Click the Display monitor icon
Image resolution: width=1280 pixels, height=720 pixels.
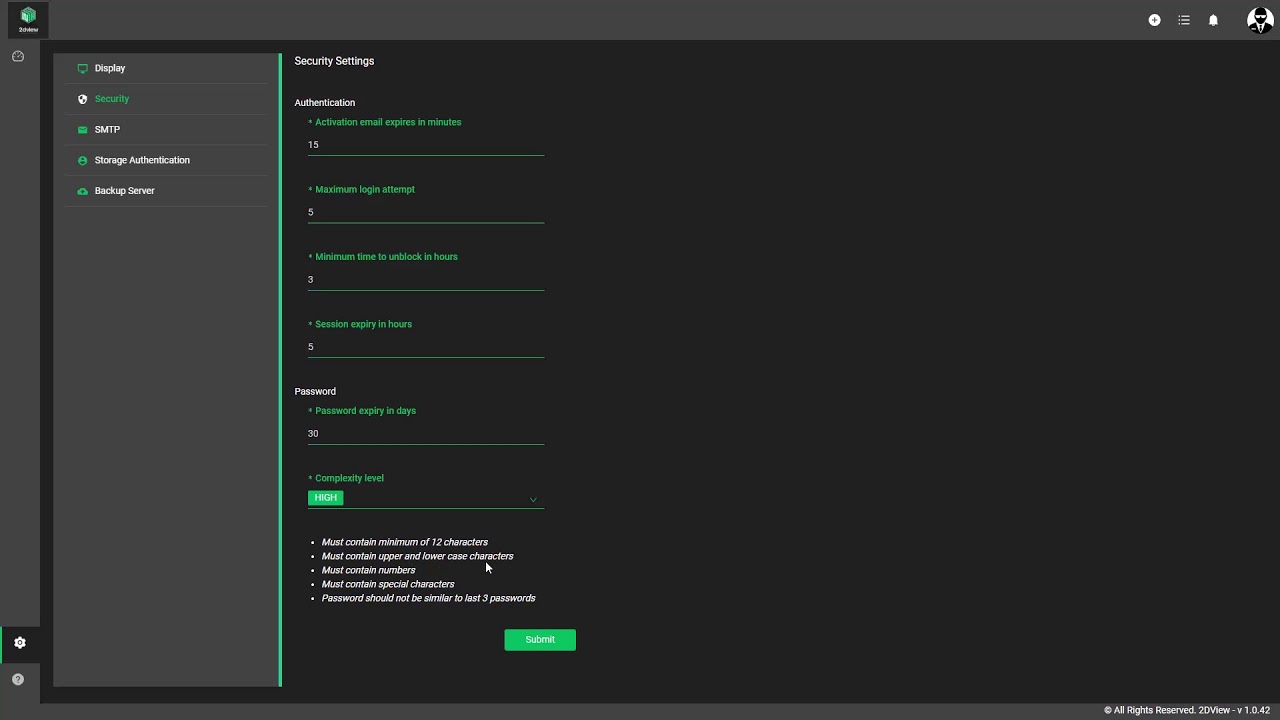[83, 69]
